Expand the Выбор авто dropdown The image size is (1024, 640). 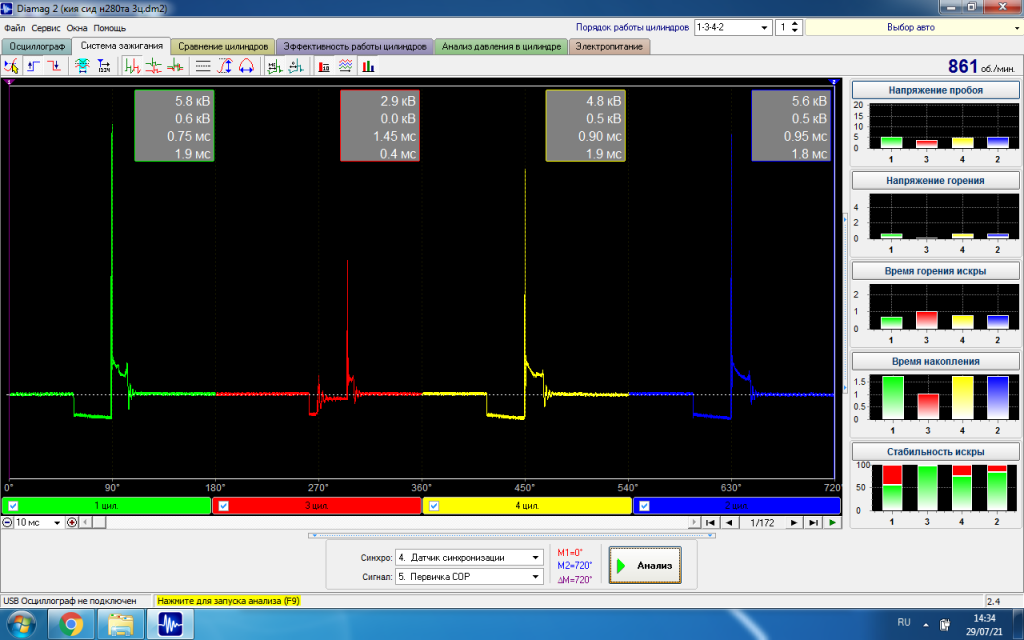click(x=914, y=27)
